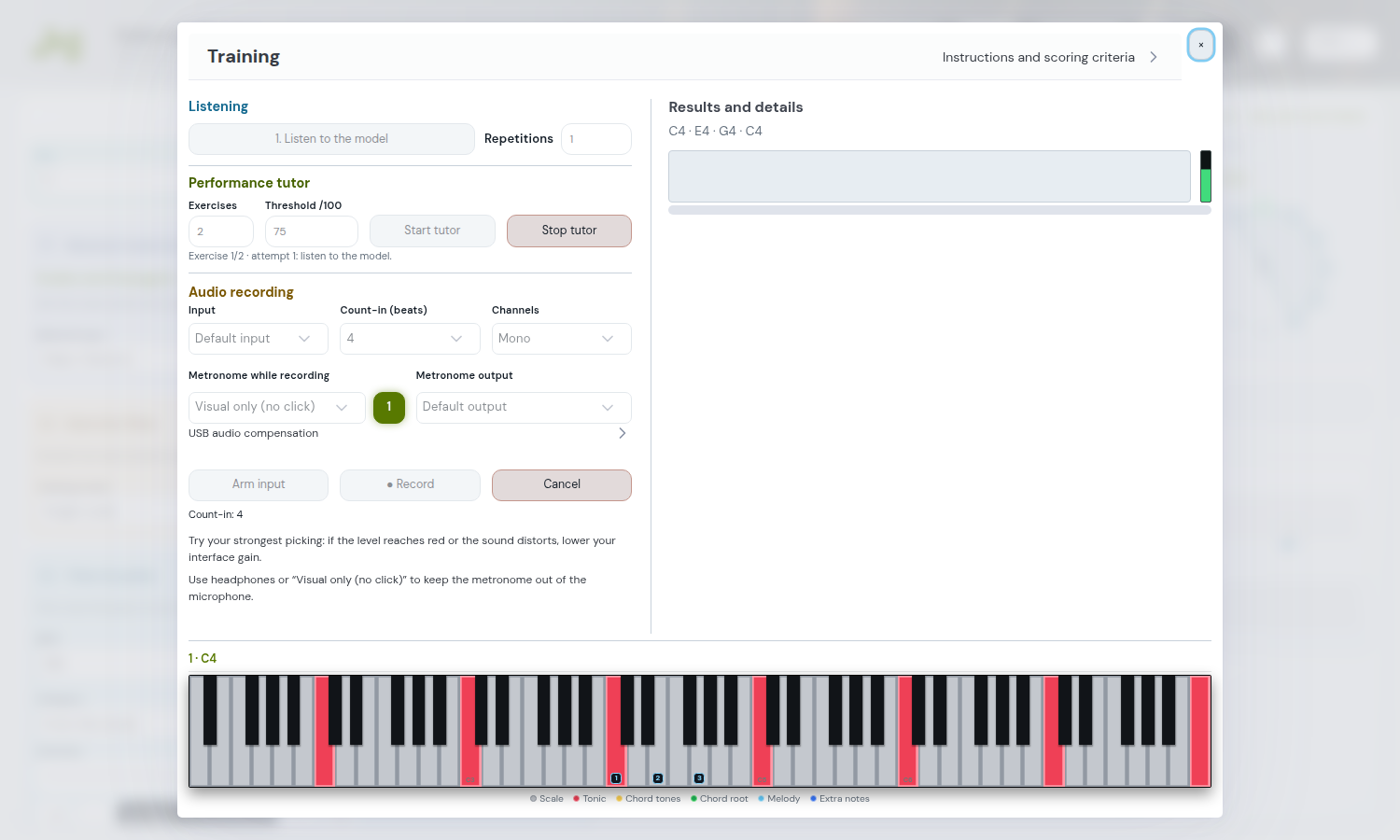
Task: Open the Metronome output dropdown
Action: click(x=524, y=407)
